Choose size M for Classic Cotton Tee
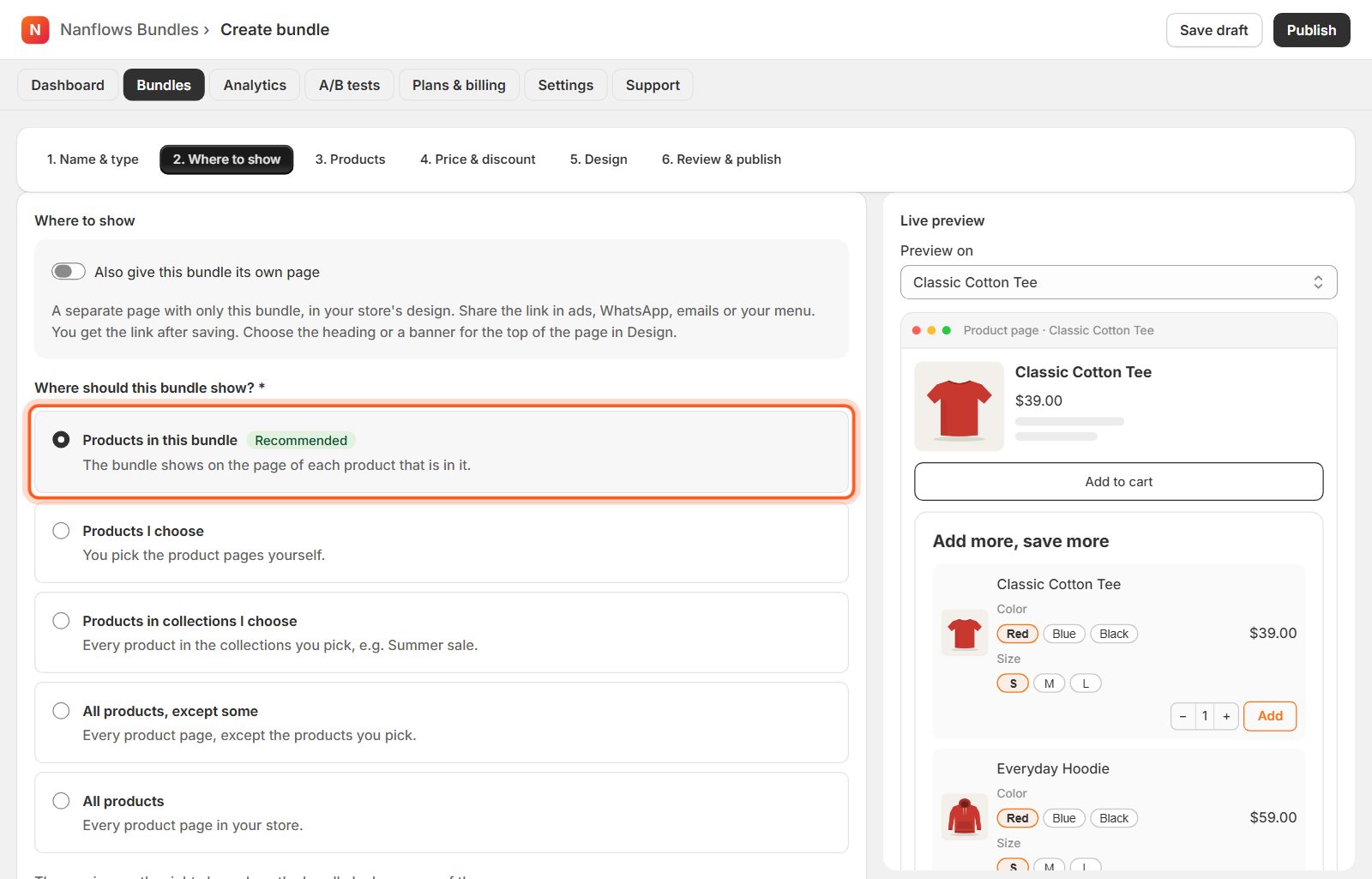1372x879 pixels. [x=1049, y=683]
